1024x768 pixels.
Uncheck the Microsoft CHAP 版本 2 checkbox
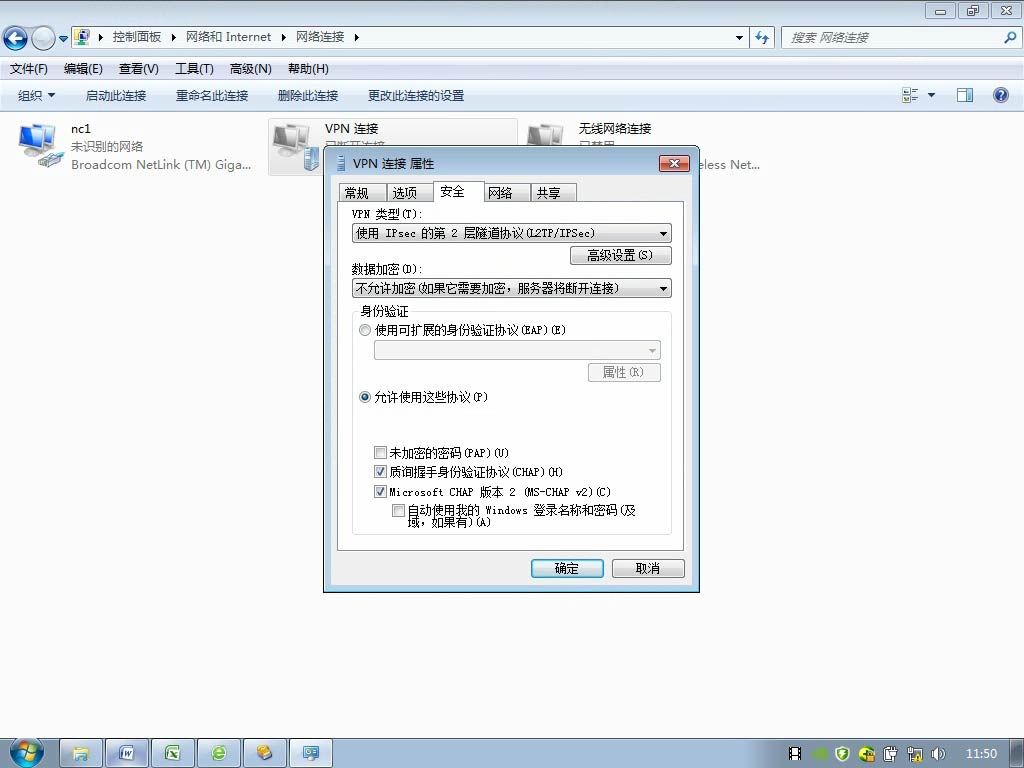pos(380,491)
